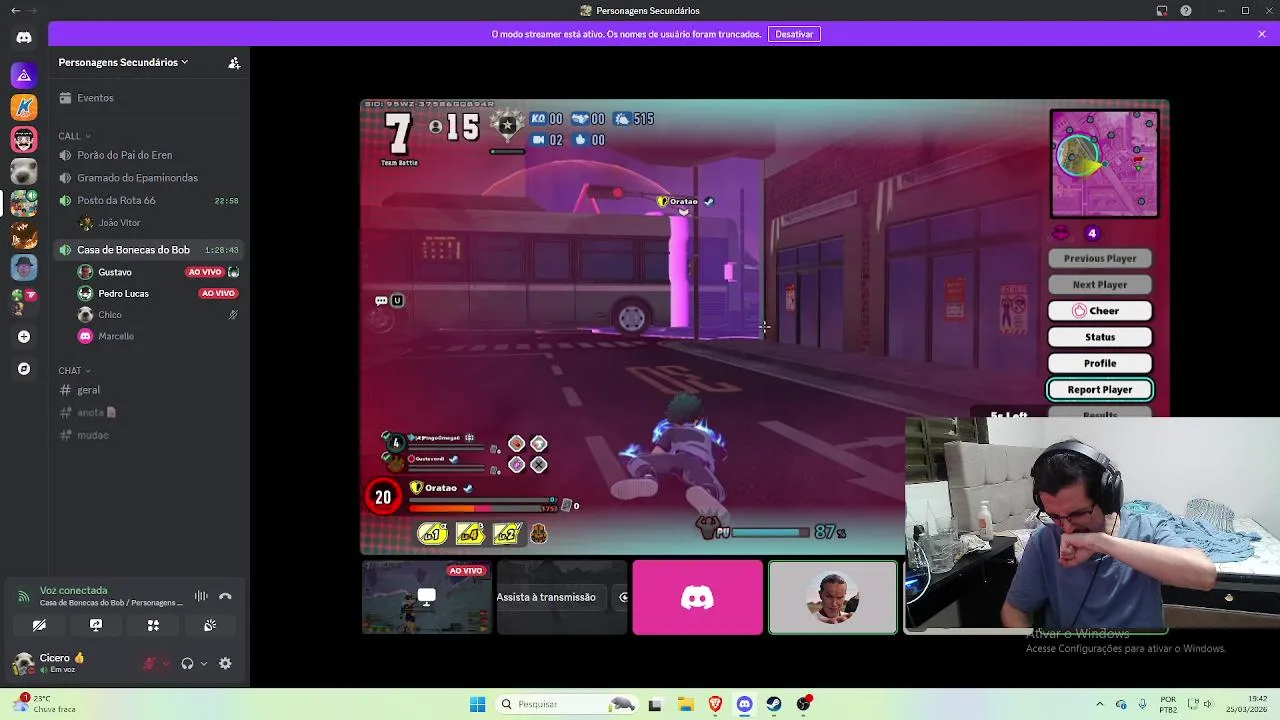This screenshot has height=720, width=1280.
Task: Open headphone output options arrow
Action: point(204,663)
